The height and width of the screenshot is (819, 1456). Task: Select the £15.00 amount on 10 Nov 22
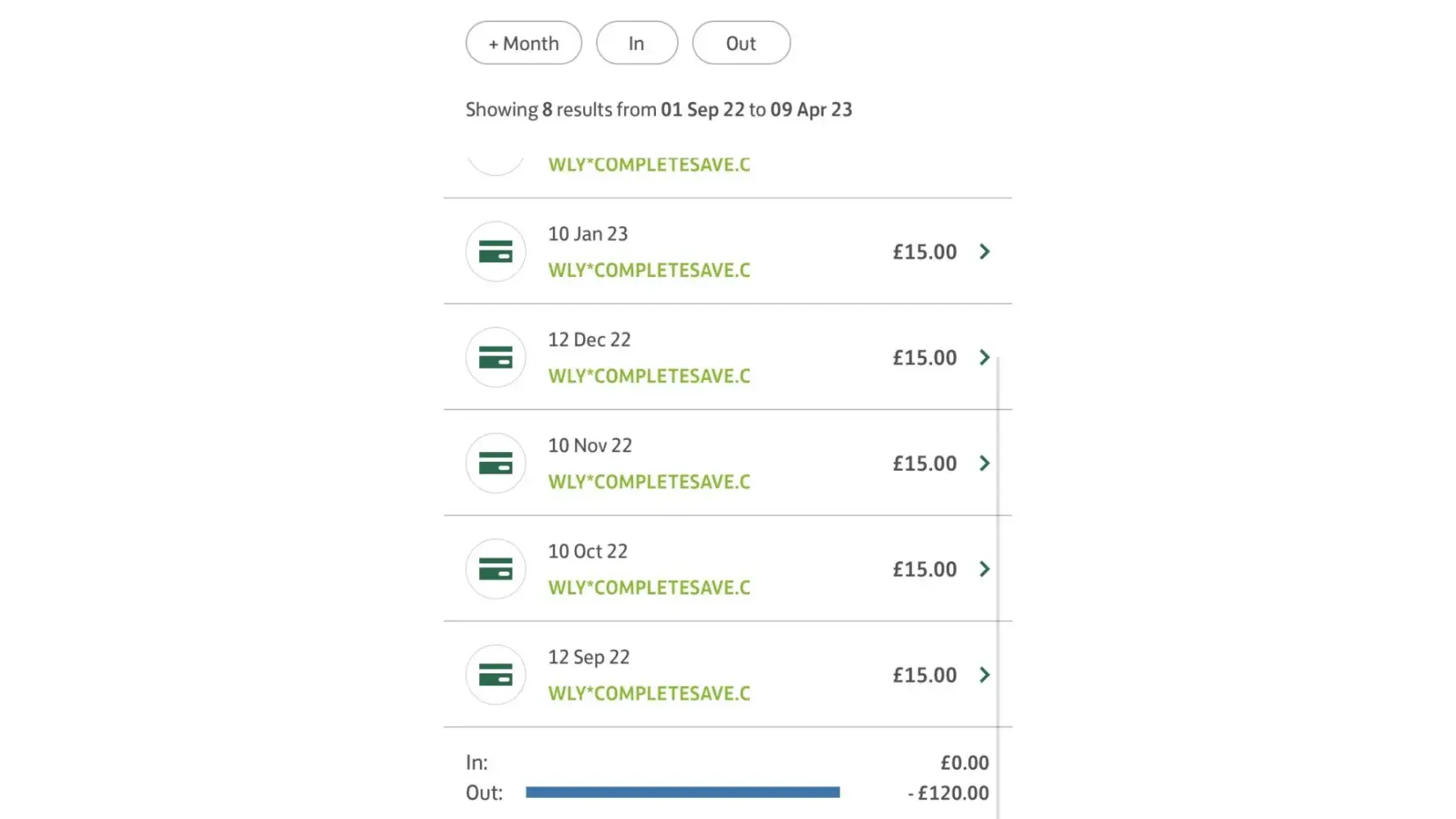pyautogui.click(x=924, y=464)
